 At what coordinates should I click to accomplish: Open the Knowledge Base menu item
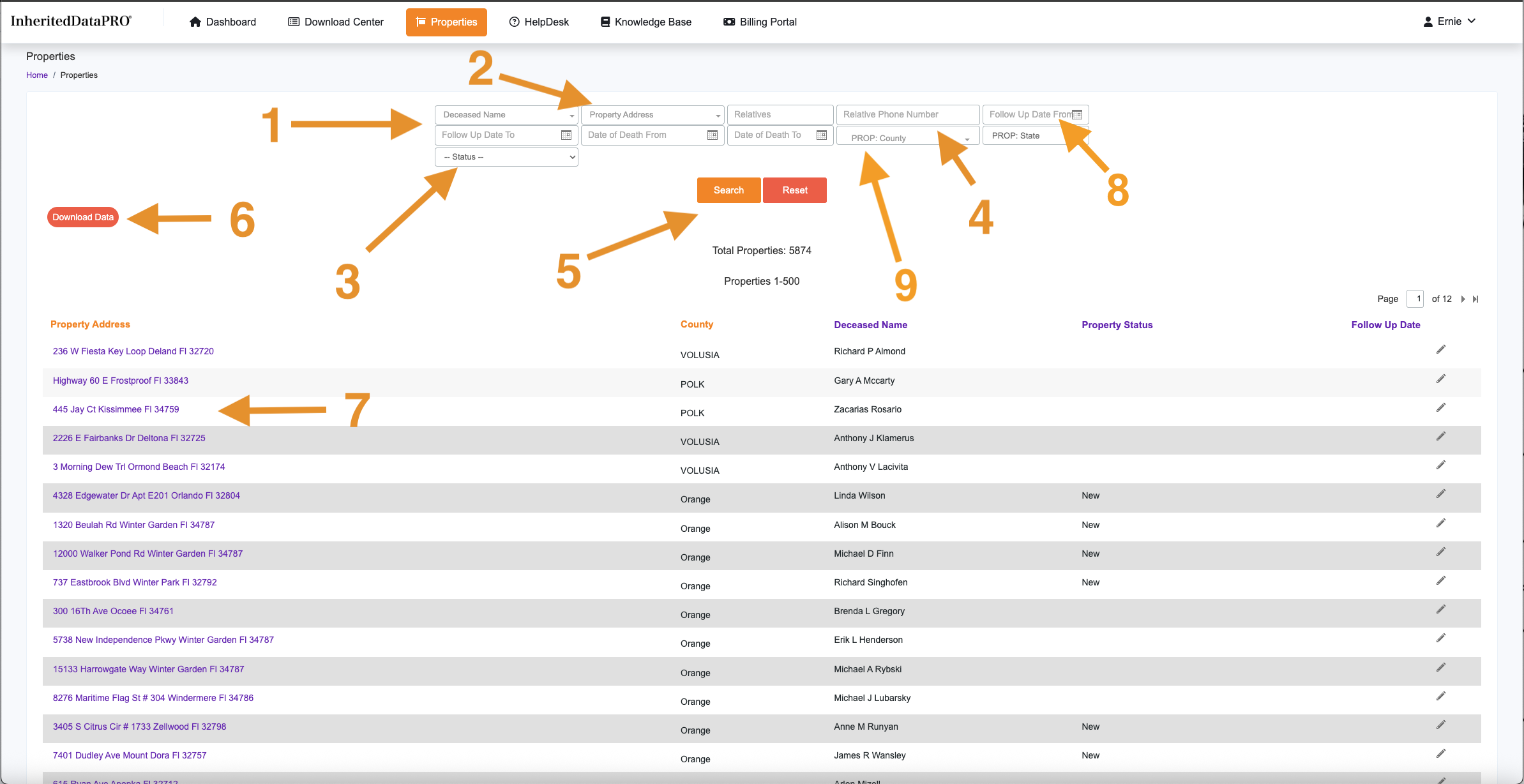(645, 22)
